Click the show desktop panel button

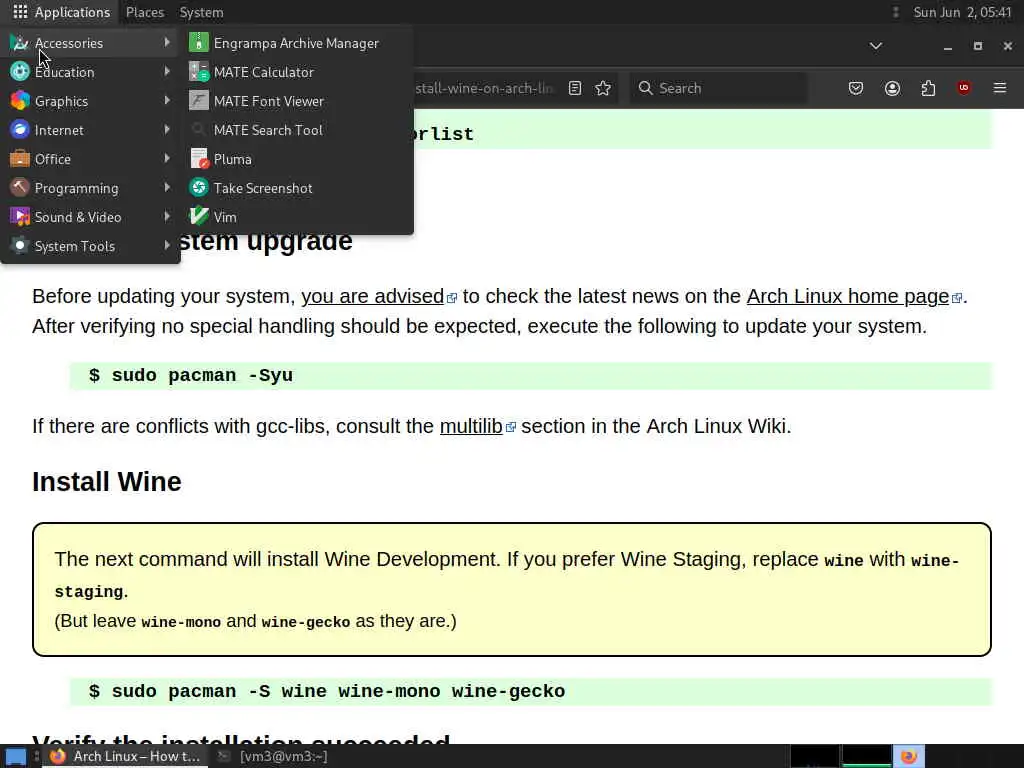click(x=16, y=757)
